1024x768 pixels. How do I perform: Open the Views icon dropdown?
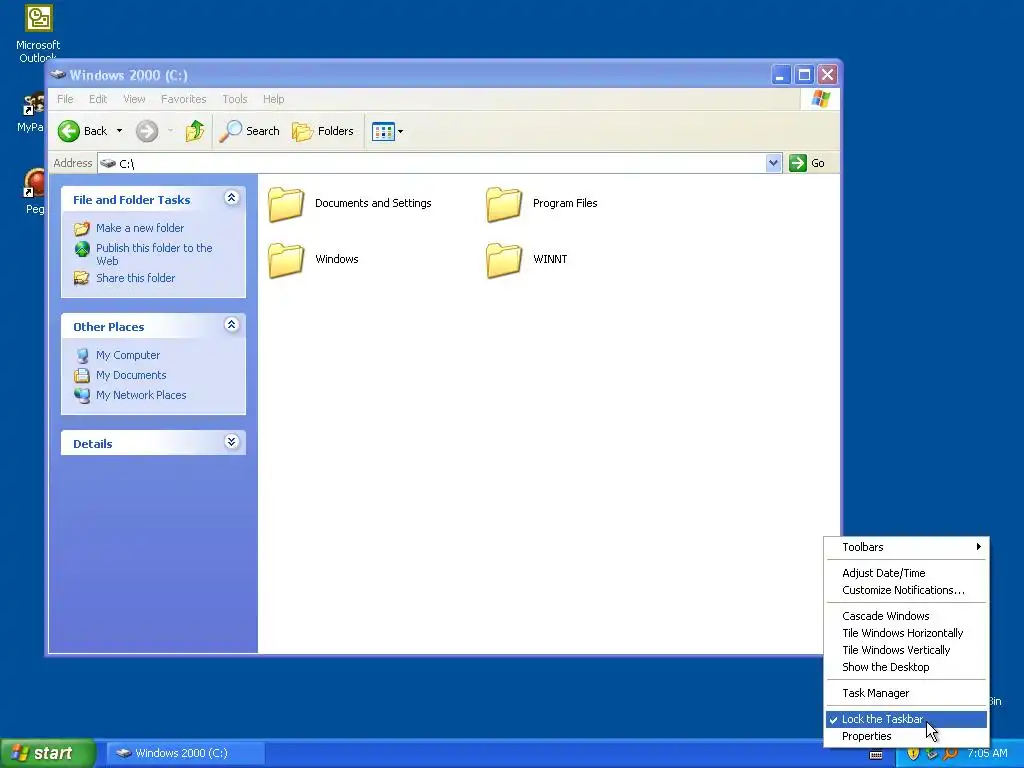tap(387, 131)
